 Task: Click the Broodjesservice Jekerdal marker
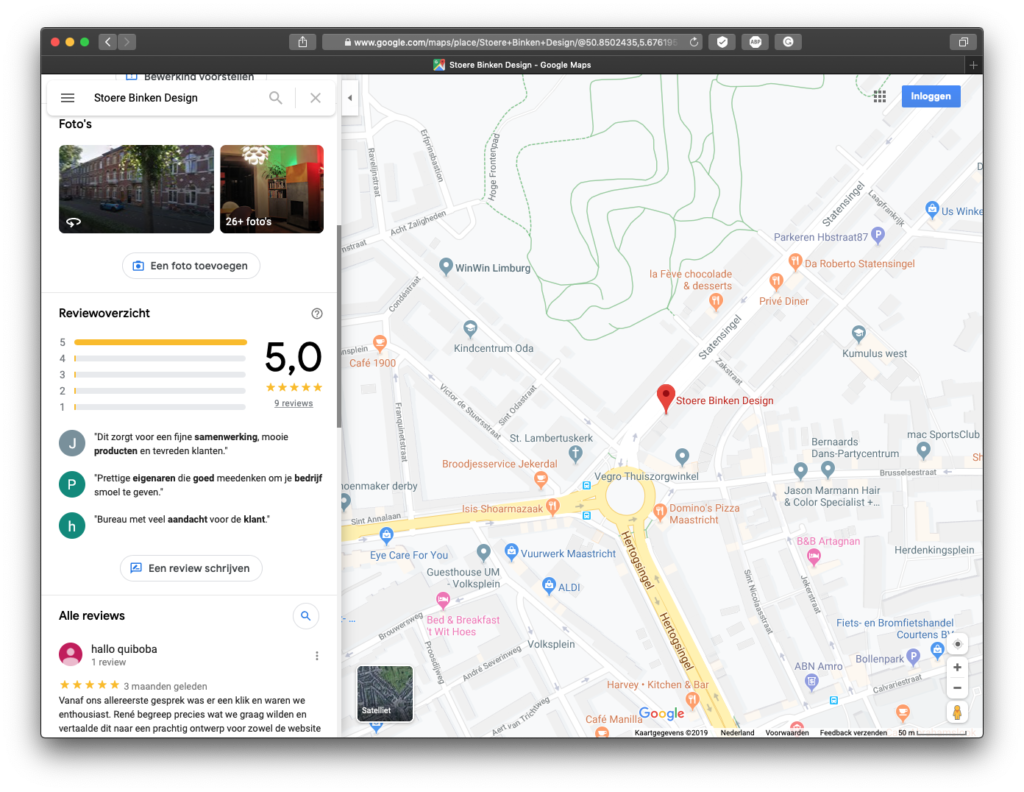(541, 480)
